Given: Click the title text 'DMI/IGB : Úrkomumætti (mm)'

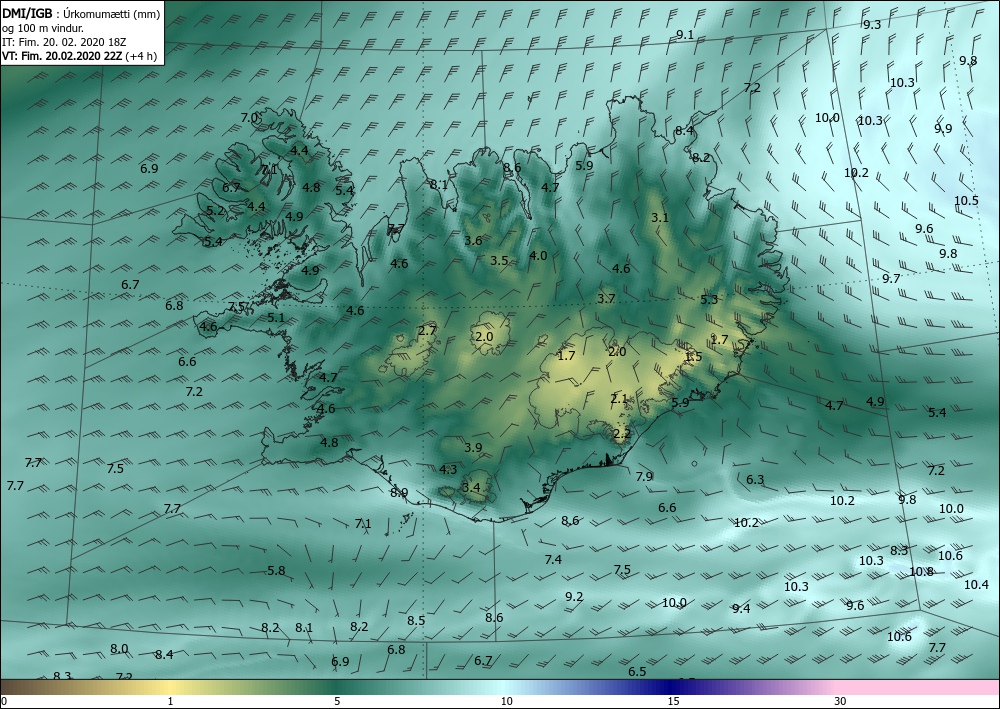Looking at the screenshot, I should point(81,13).
